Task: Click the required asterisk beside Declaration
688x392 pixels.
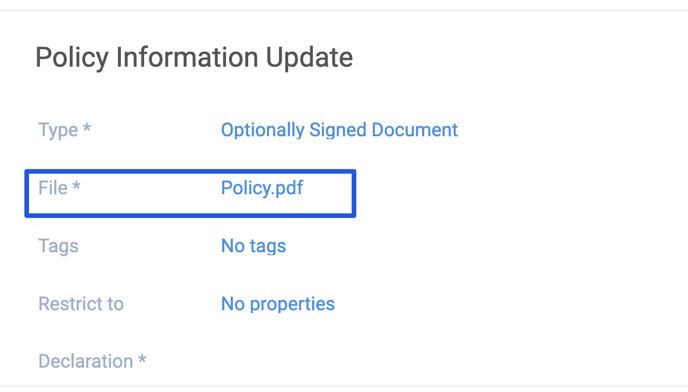Action: (x=142, y=359)
